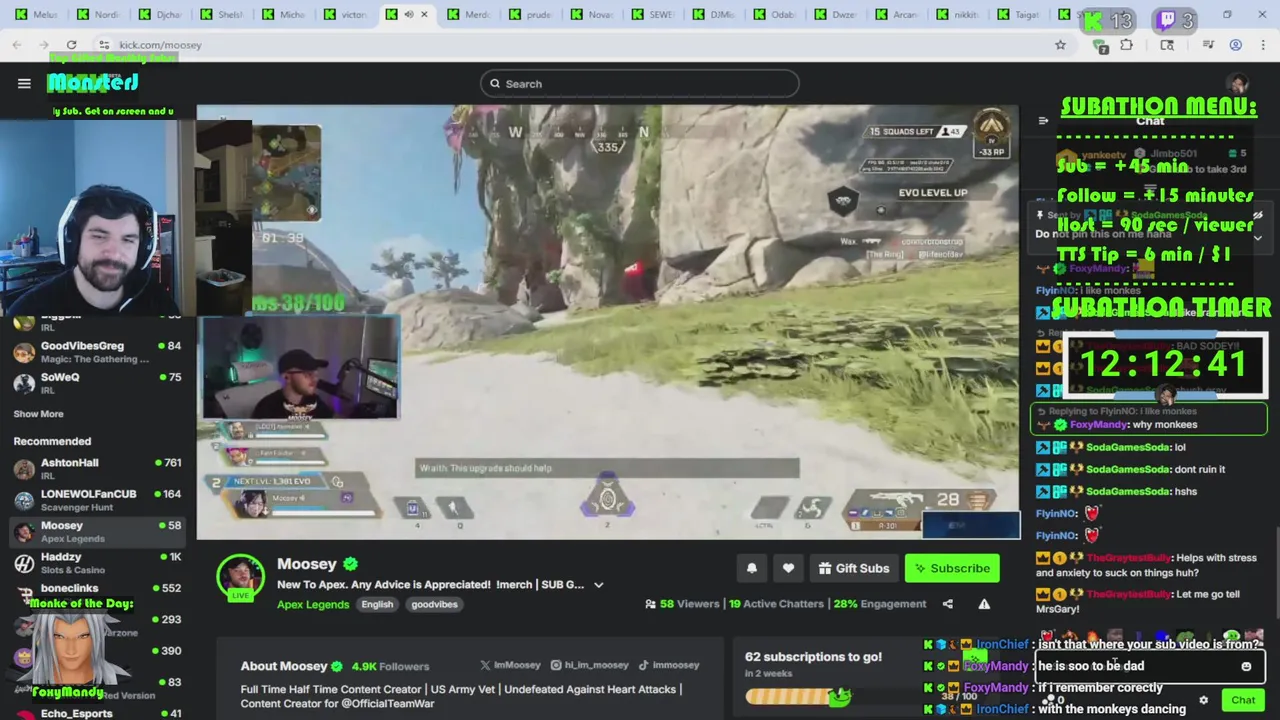Open site information next to the URL

click(104, 45)
